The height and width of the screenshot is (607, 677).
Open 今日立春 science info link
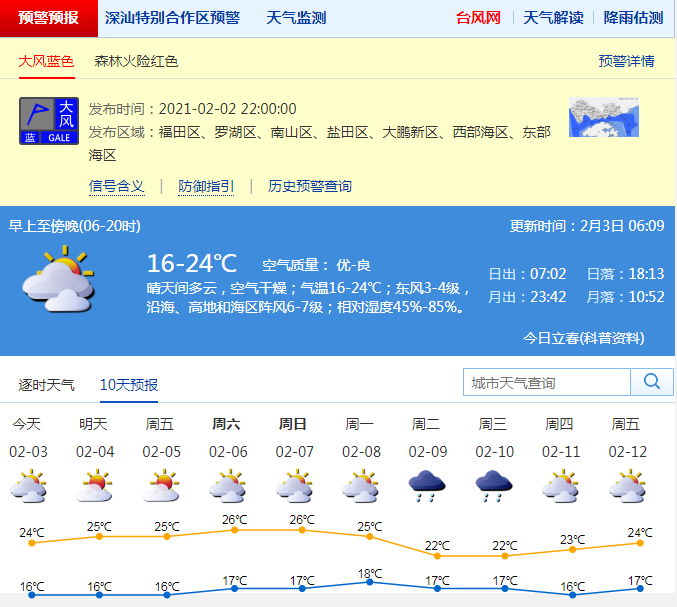coord(584,338)
